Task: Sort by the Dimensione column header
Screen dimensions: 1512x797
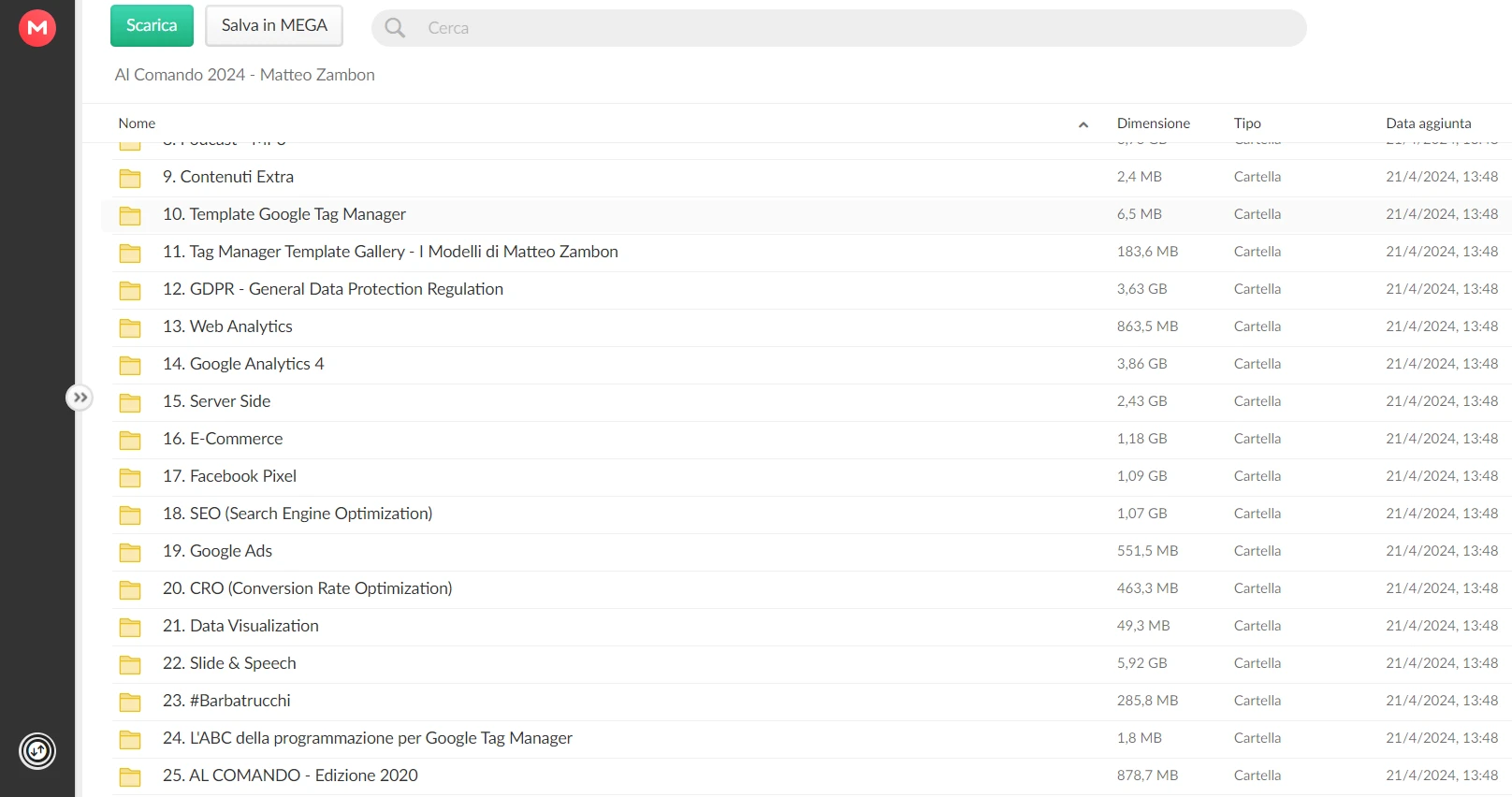Action: tap(1154, 123)
